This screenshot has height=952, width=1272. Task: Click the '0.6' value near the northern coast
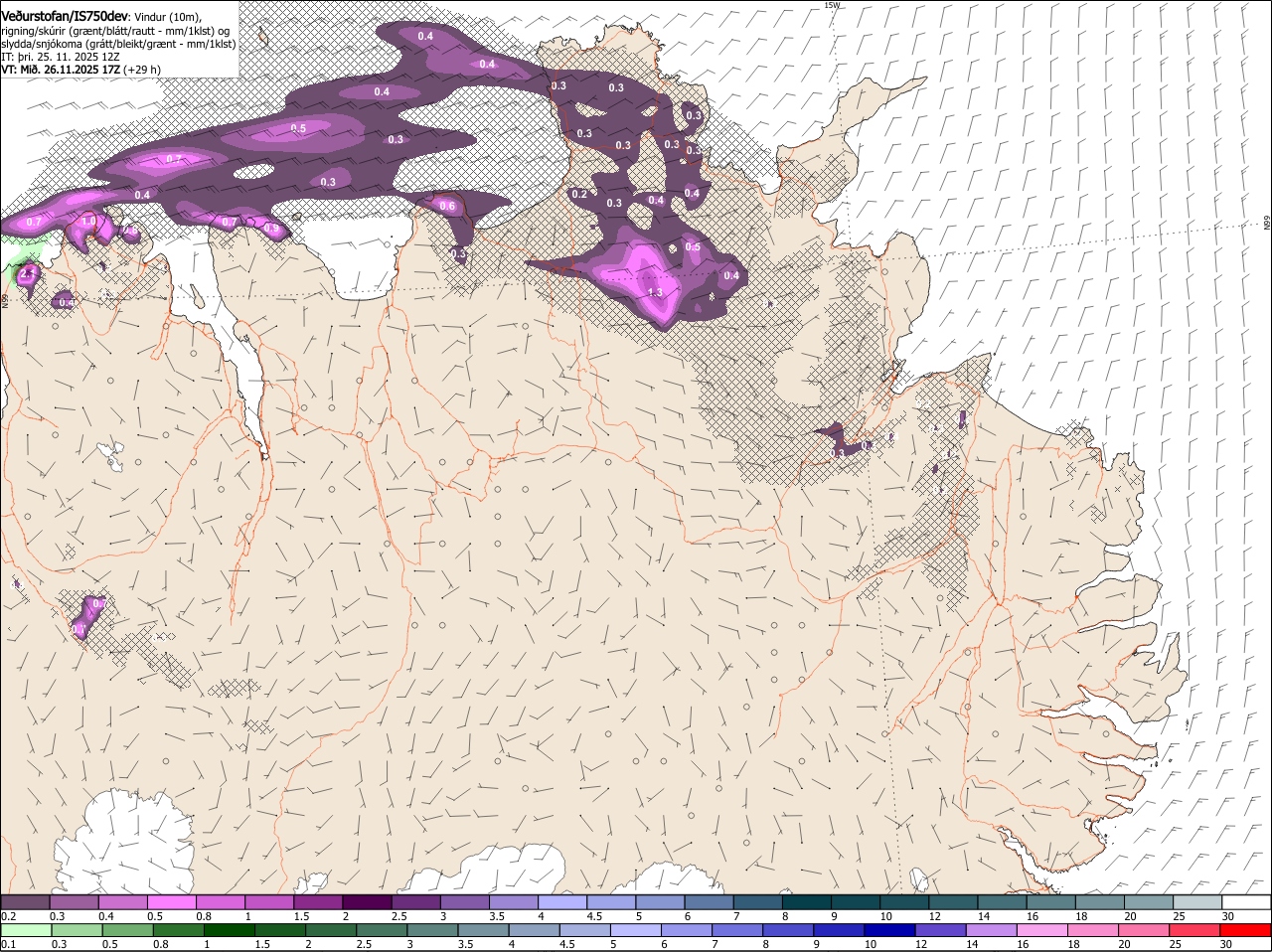447,207
